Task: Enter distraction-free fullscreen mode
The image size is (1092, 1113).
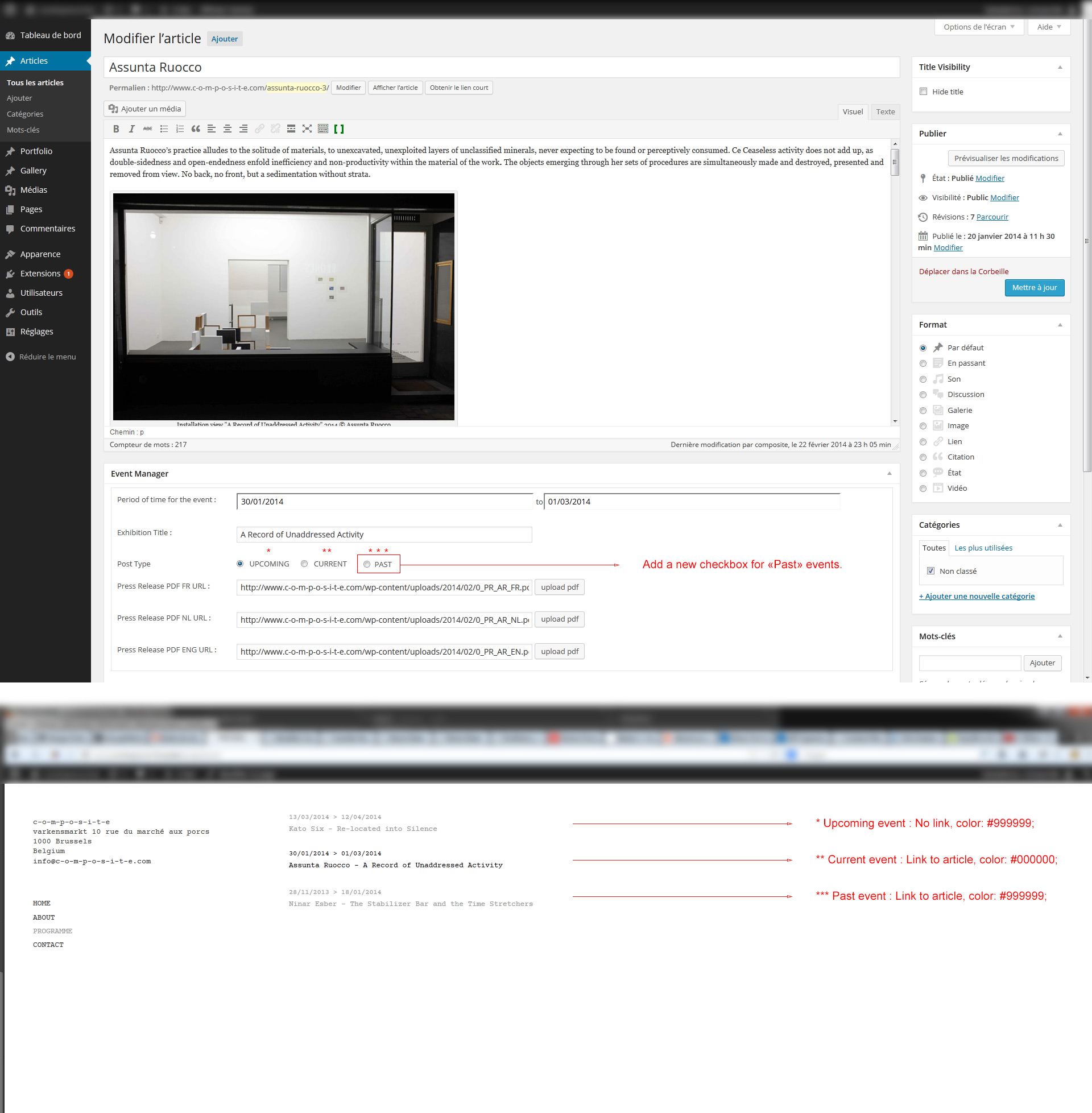Action: (x=307, y=129)
